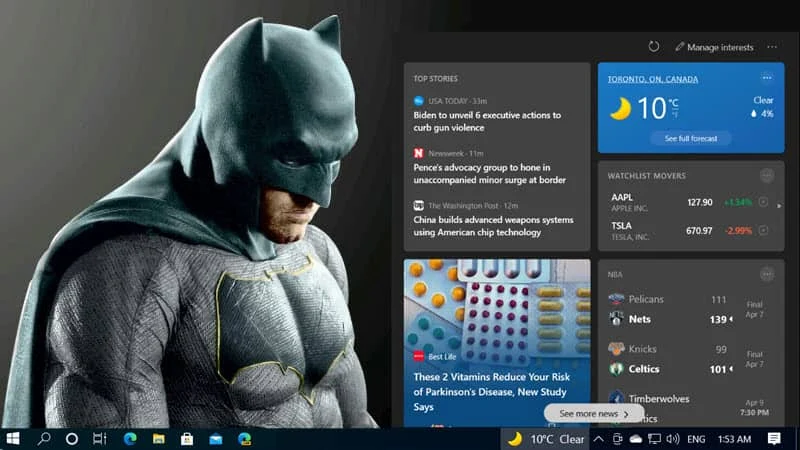Switch temperature unit to °C
Viewport: 800px width, 450px height.
point(673,104)
